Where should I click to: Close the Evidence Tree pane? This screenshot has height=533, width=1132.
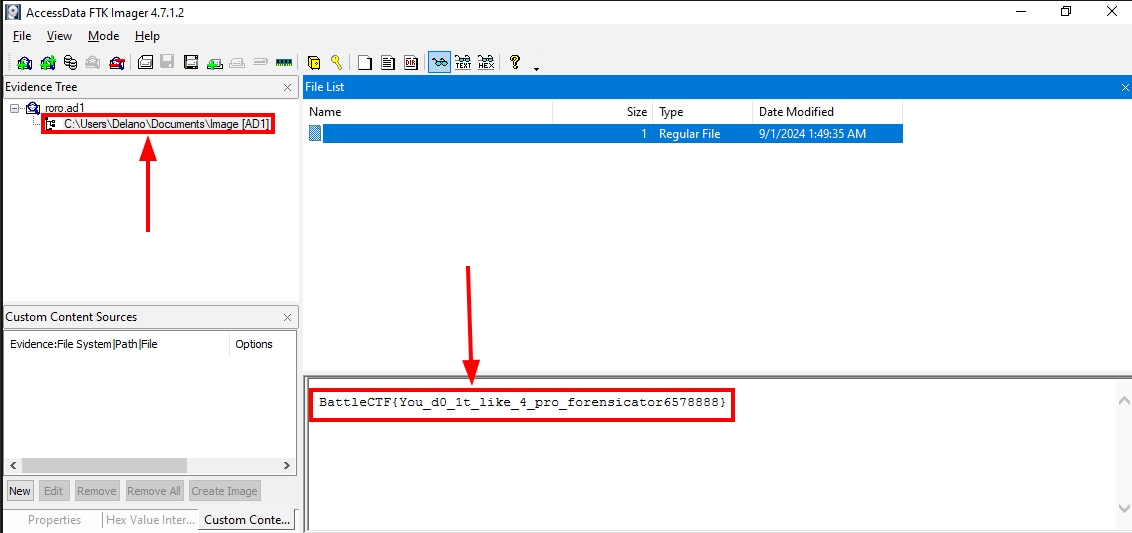287,87
